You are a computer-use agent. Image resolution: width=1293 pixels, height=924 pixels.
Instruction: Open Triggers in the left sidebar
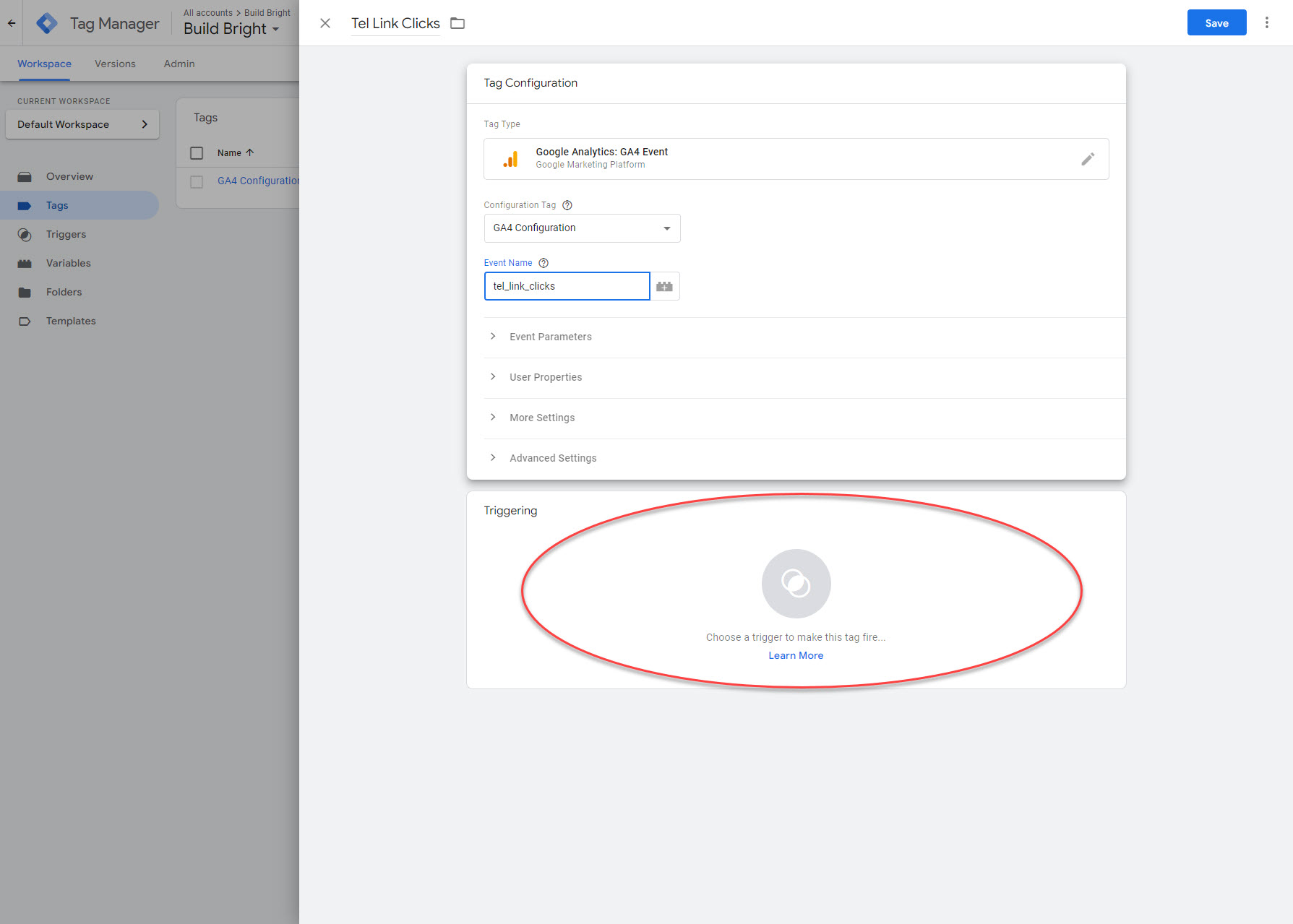pos(66,234)
